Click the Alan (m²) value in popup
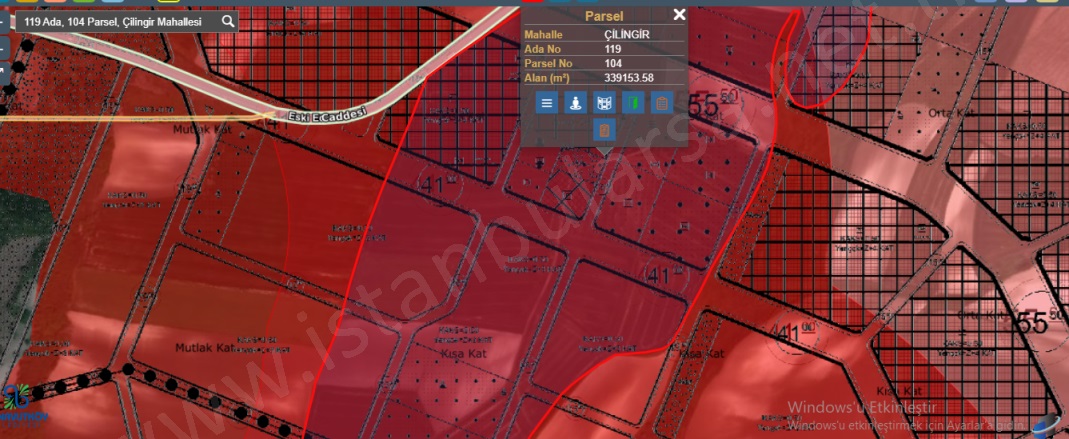Screen dimensions: 1069x439 [x=629, y=77]
